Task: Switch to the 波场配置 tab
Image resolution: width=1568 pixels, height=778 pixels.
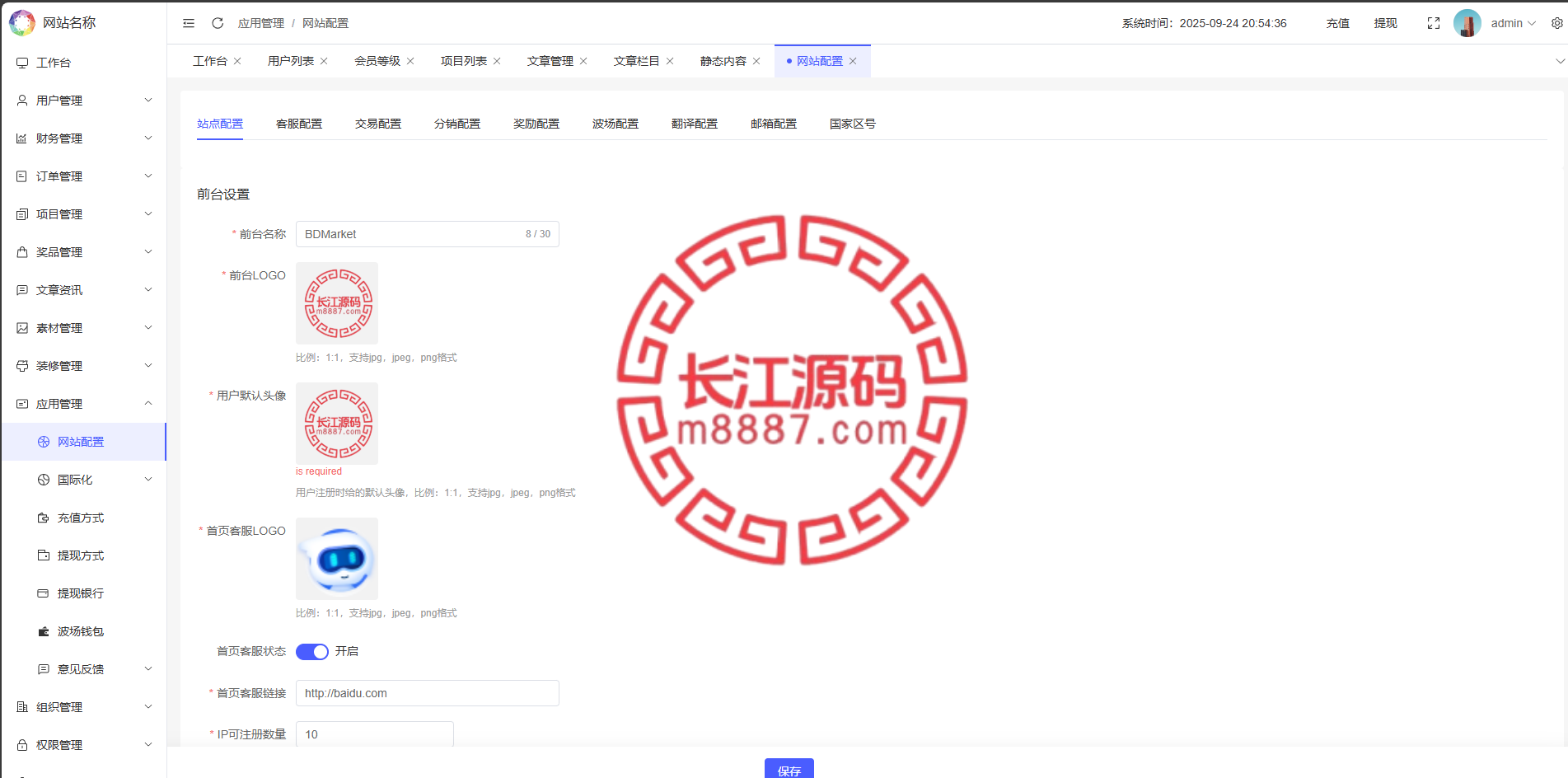Action: pos(615,124)
